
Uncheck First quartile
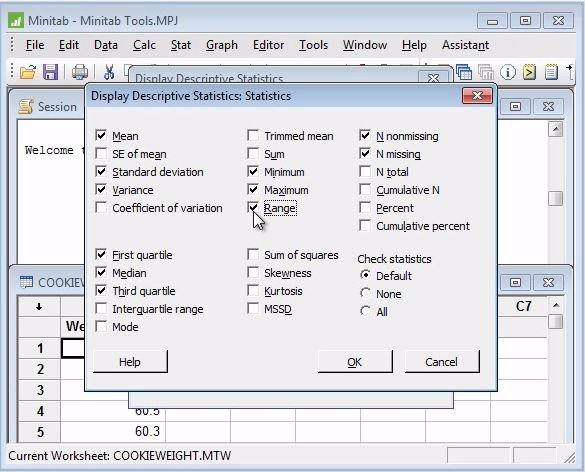pyautogui.click(x=101, y=254)
